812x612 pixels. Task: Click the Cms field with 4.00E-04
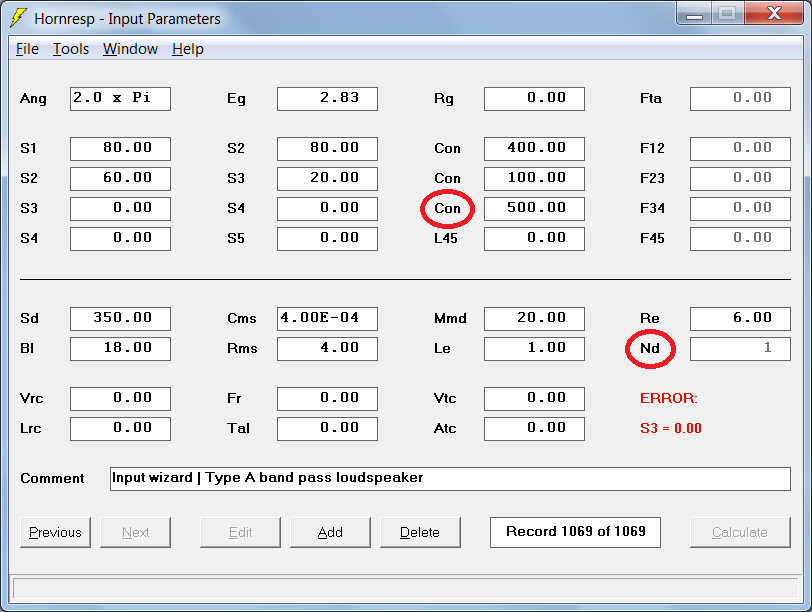pos(327,319)
